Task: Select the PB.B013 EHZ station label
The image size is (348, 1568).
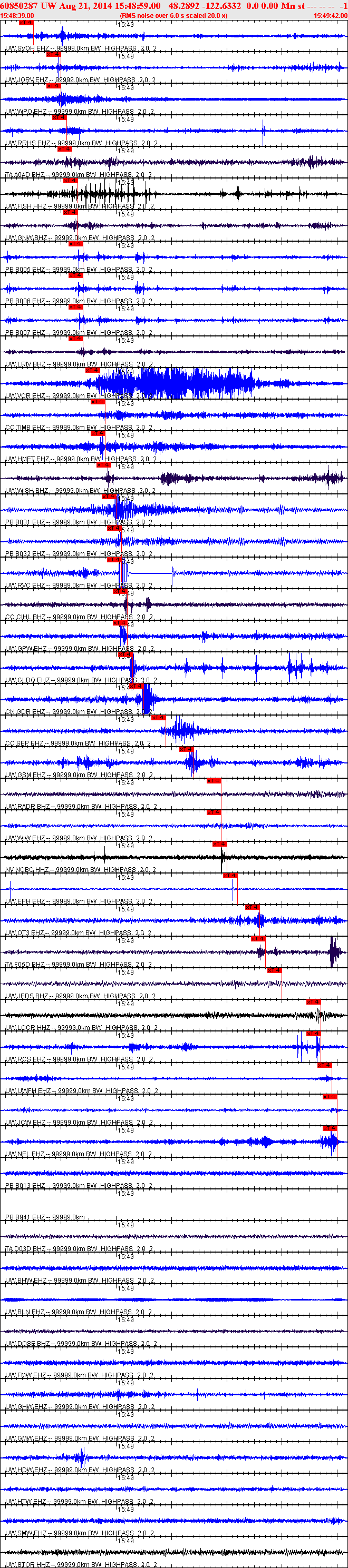Action: [79, 1186]
